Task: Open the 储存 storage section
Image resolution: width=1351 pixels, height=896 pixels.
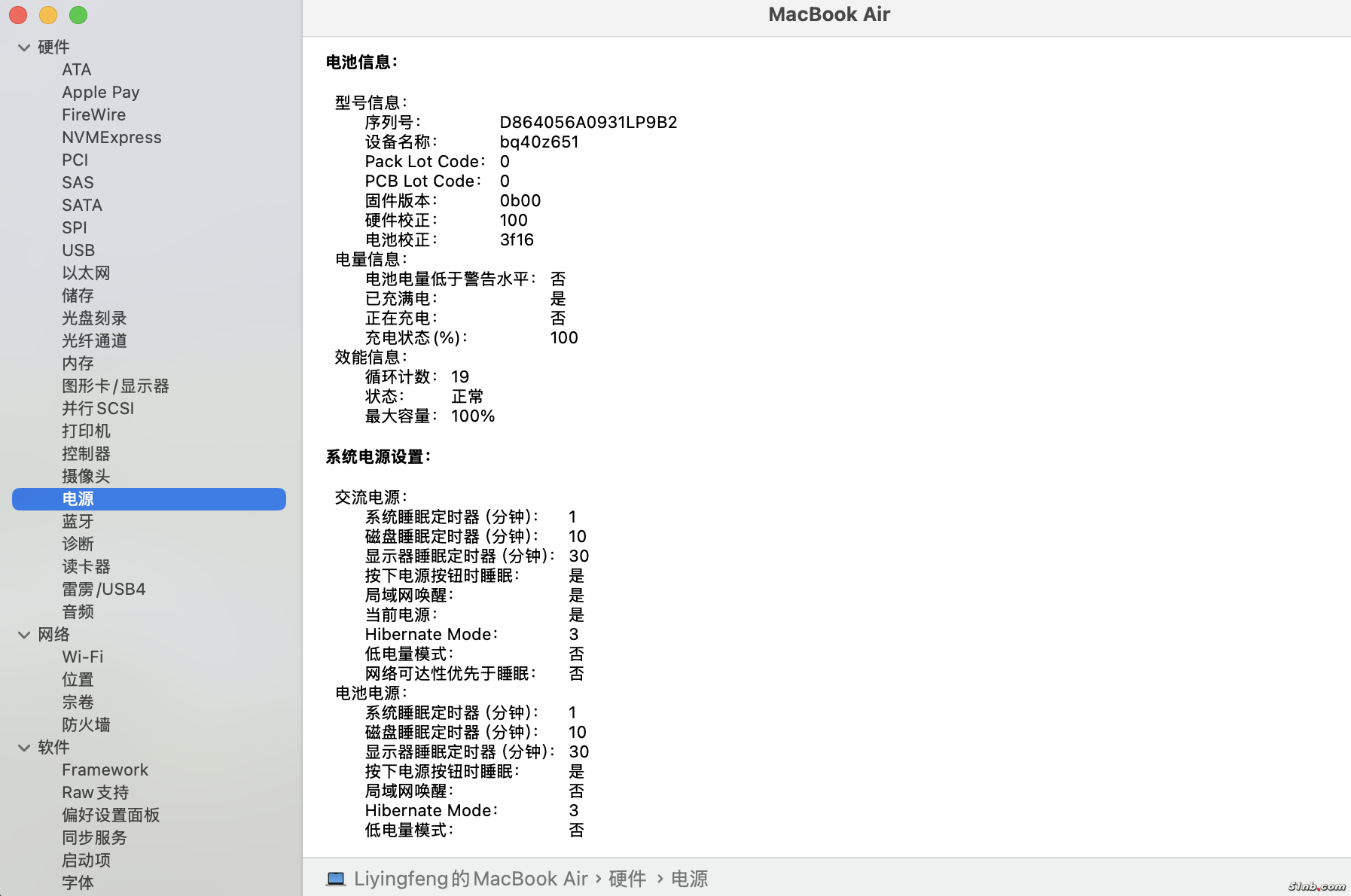Action: (x=78, y=295)
